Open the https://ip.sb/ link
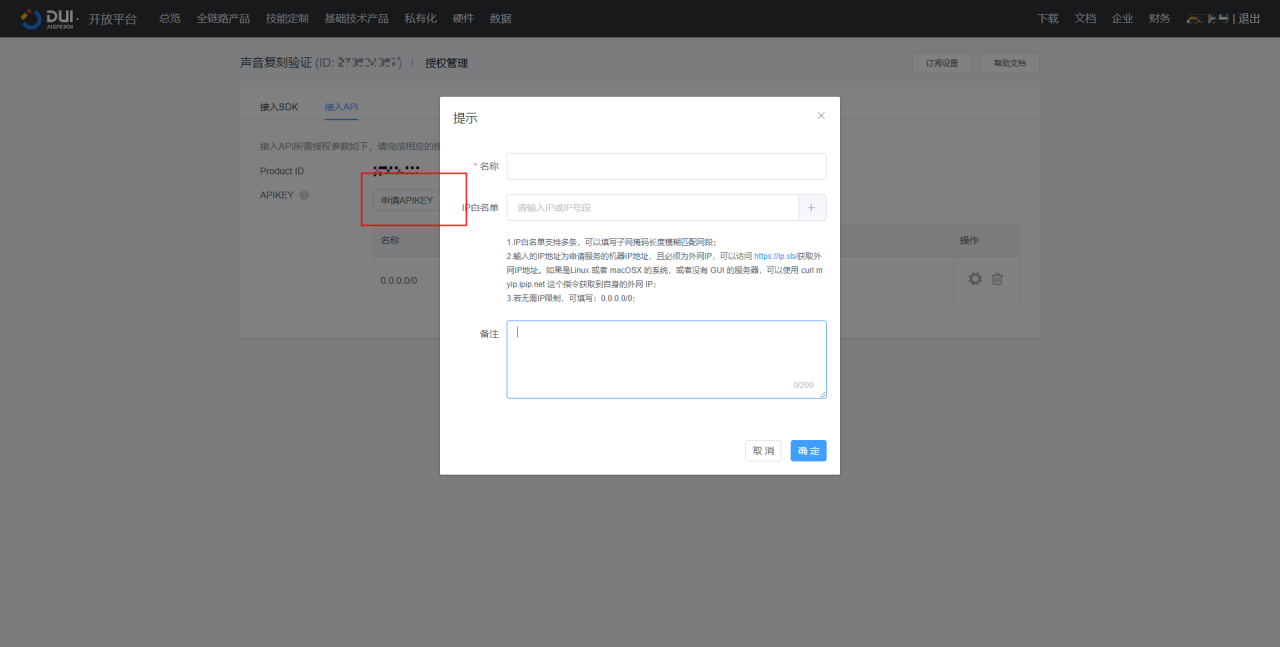The width and height of the screenshot is (1280, 647). point(774,257)
